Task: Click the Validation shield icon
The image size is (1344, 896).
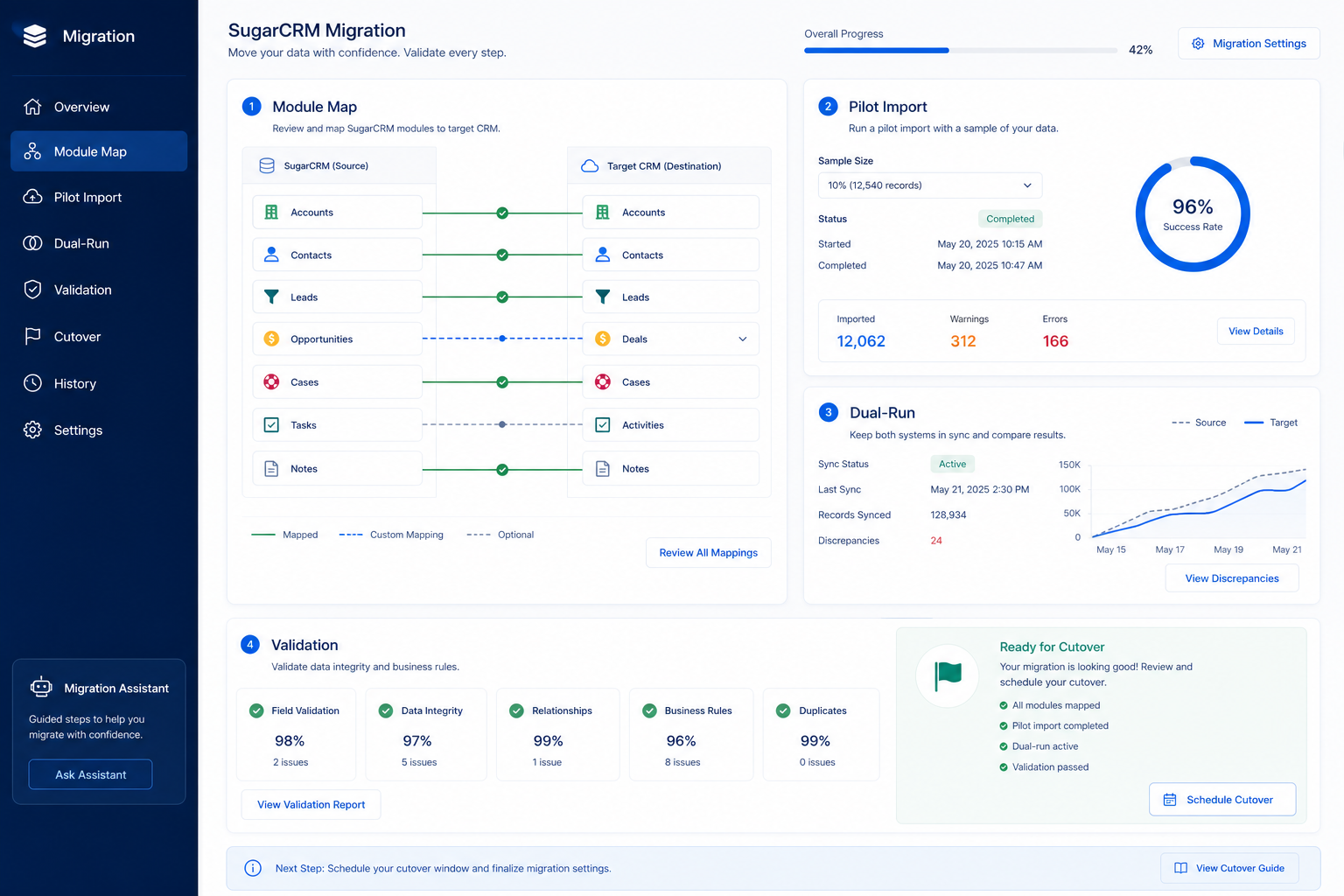Action: [x=32, y=290]
